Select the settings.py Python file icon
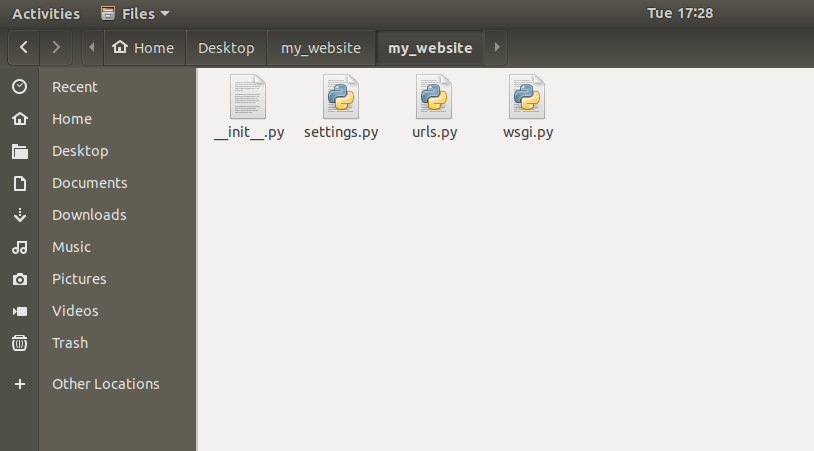The width and height of the screenshot is (814, 451). click(x=341, y=97)
